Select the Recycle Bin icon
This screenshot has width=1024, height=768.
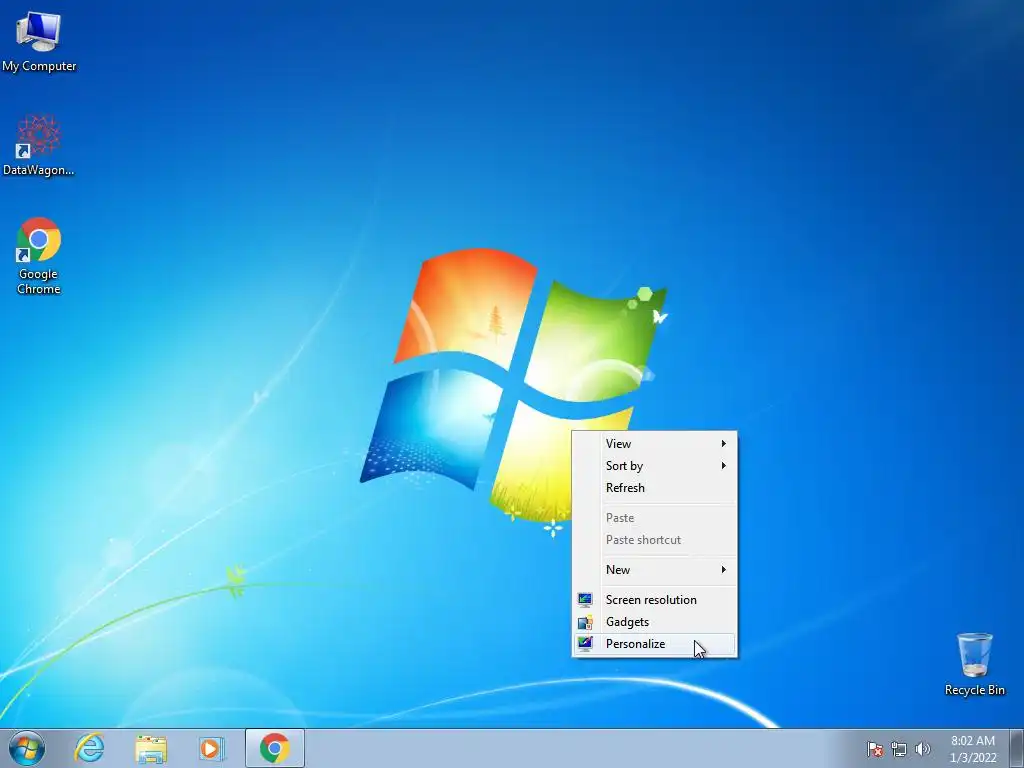coord(974,664)
